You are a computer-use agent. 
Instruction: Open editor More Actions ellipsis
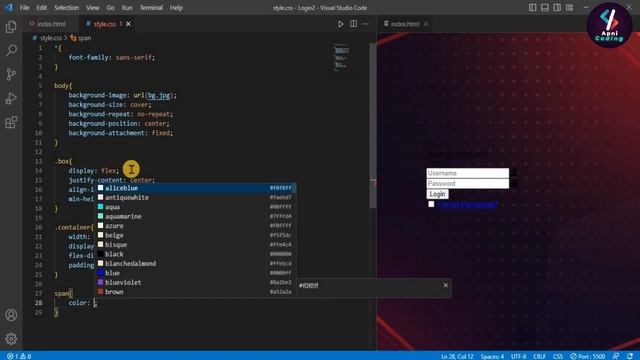pyautogui.click(x=365, y=24)
